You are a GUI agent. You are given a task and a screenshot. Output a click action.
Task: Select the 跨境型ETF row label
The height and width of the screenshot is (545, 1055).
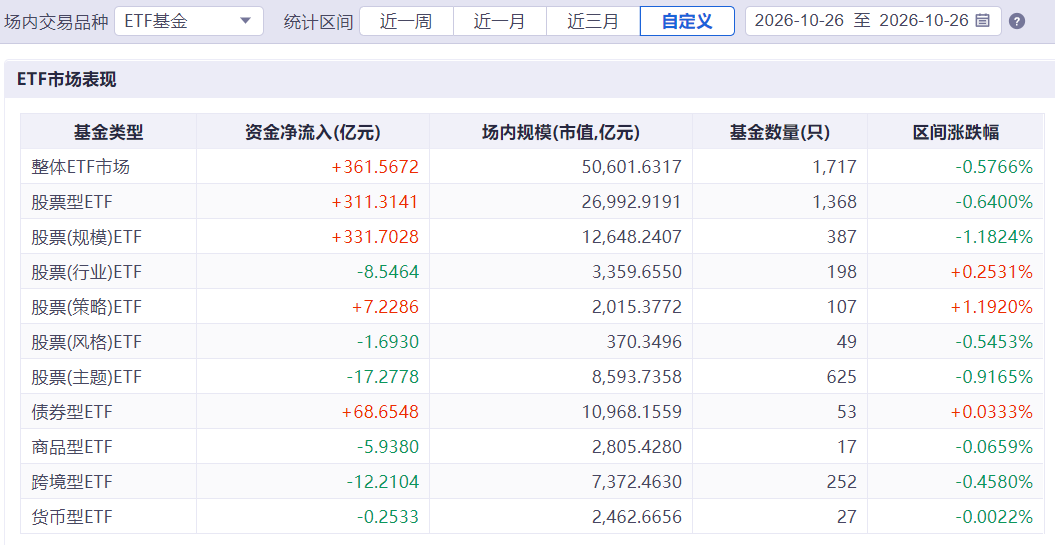[72, 482]
